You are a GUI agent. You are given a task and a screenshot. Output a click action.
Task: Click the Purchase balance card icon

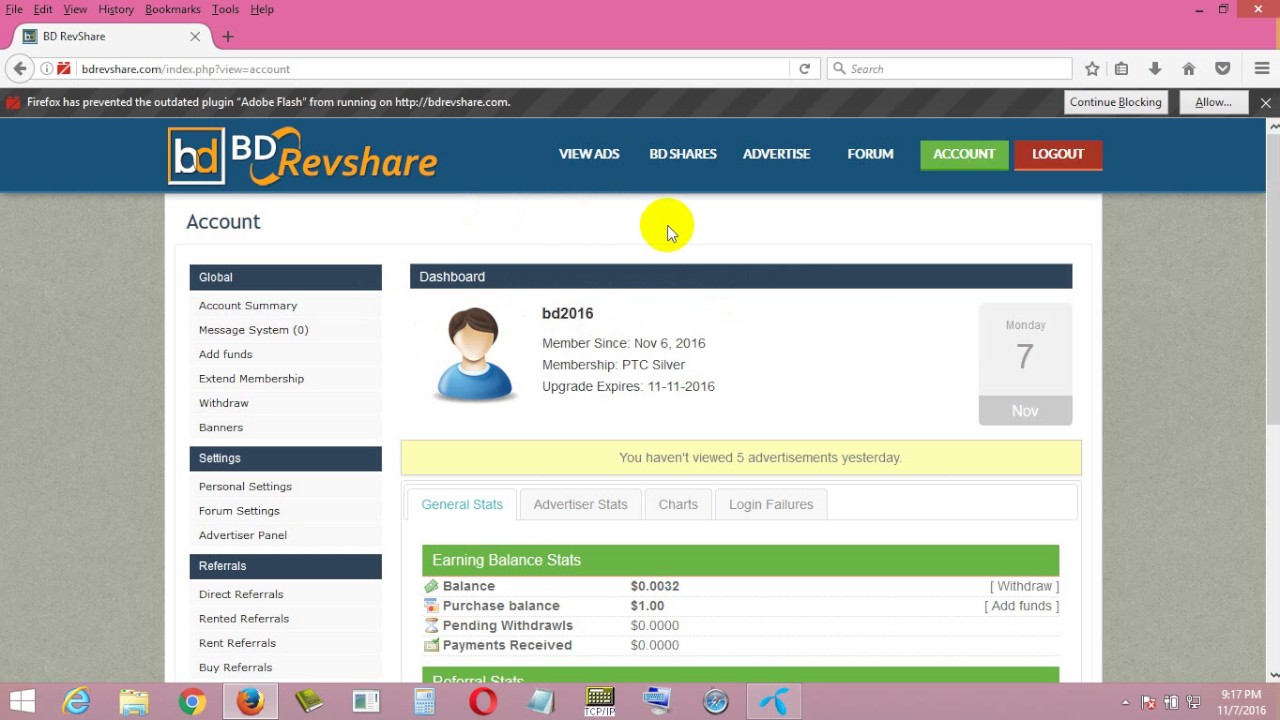click(x=431, y=606)
